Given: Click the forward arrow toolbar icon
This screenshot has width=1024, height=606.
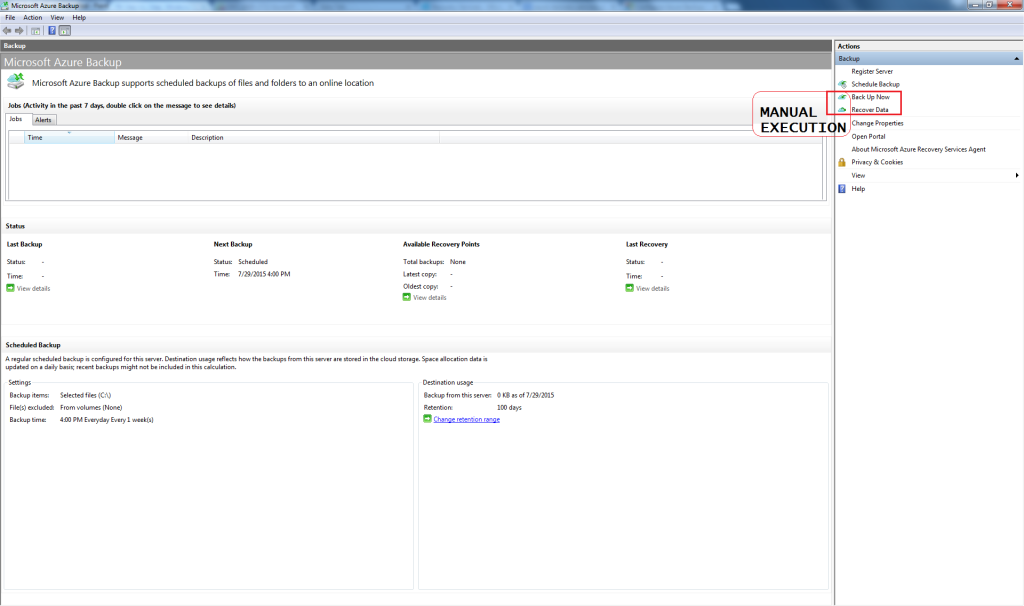Looking at the screenshot, I should point(19,30).
